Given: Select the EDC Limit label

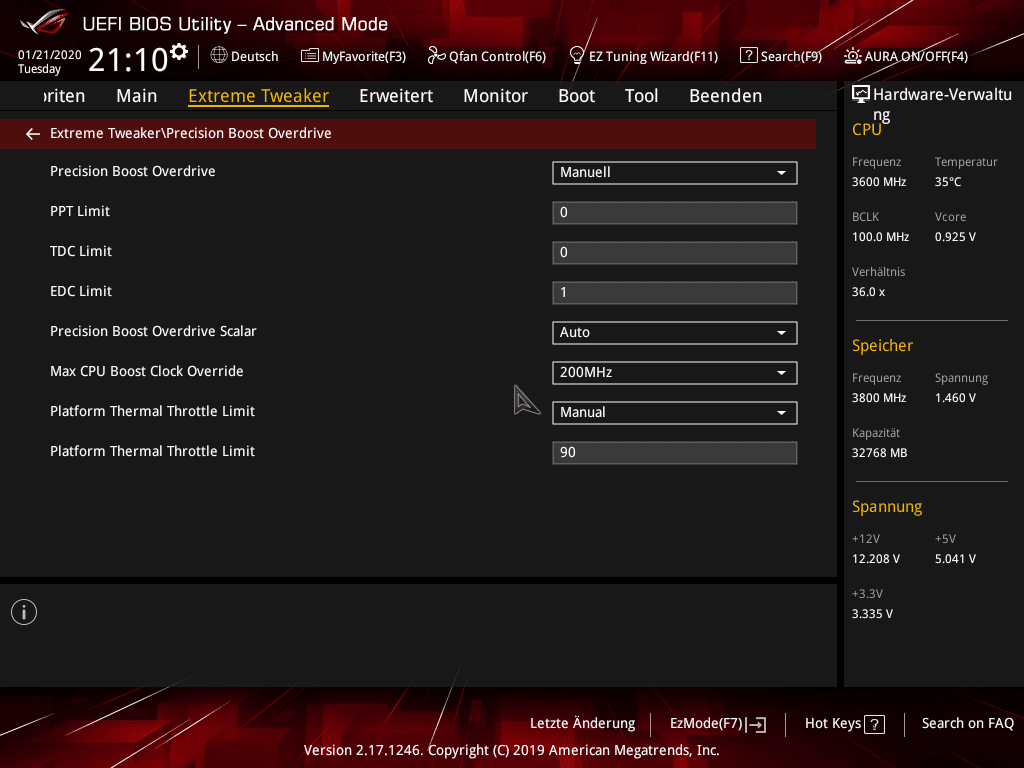Looking at the screenshot, I should click(81, 291).
